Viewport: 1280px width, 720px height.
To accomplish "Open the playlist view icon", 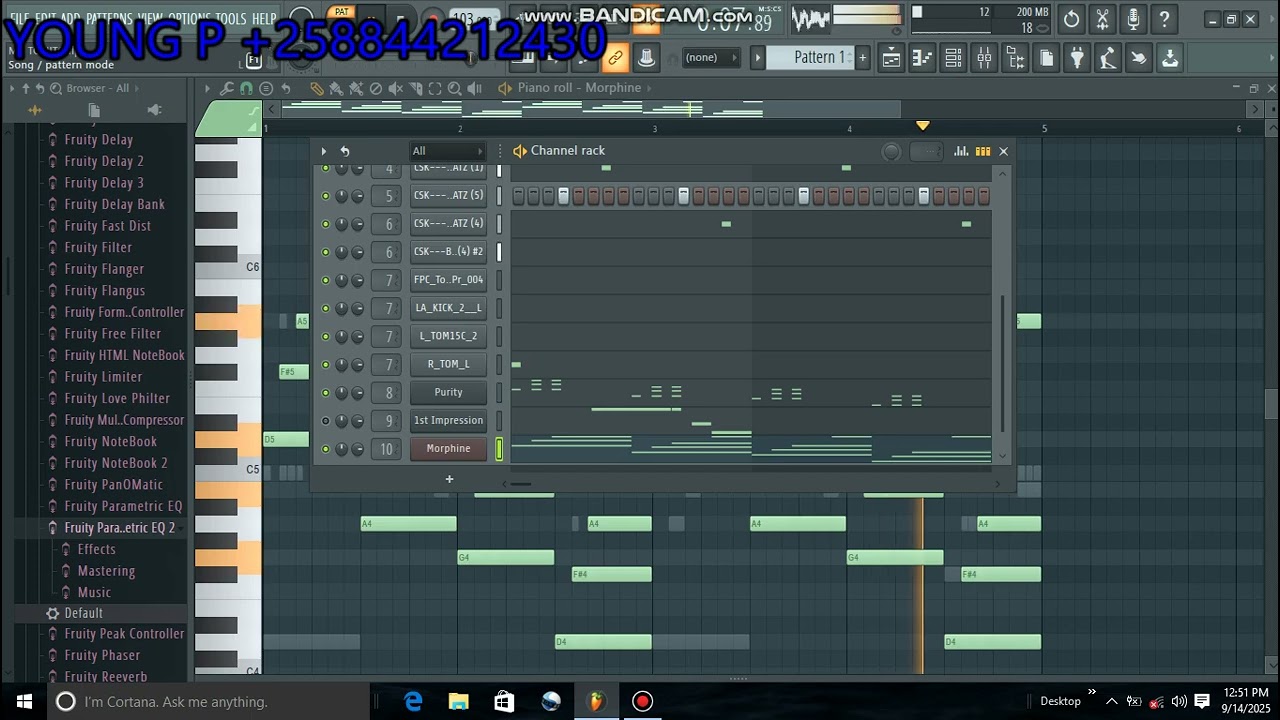I will [x=891, y=58].
